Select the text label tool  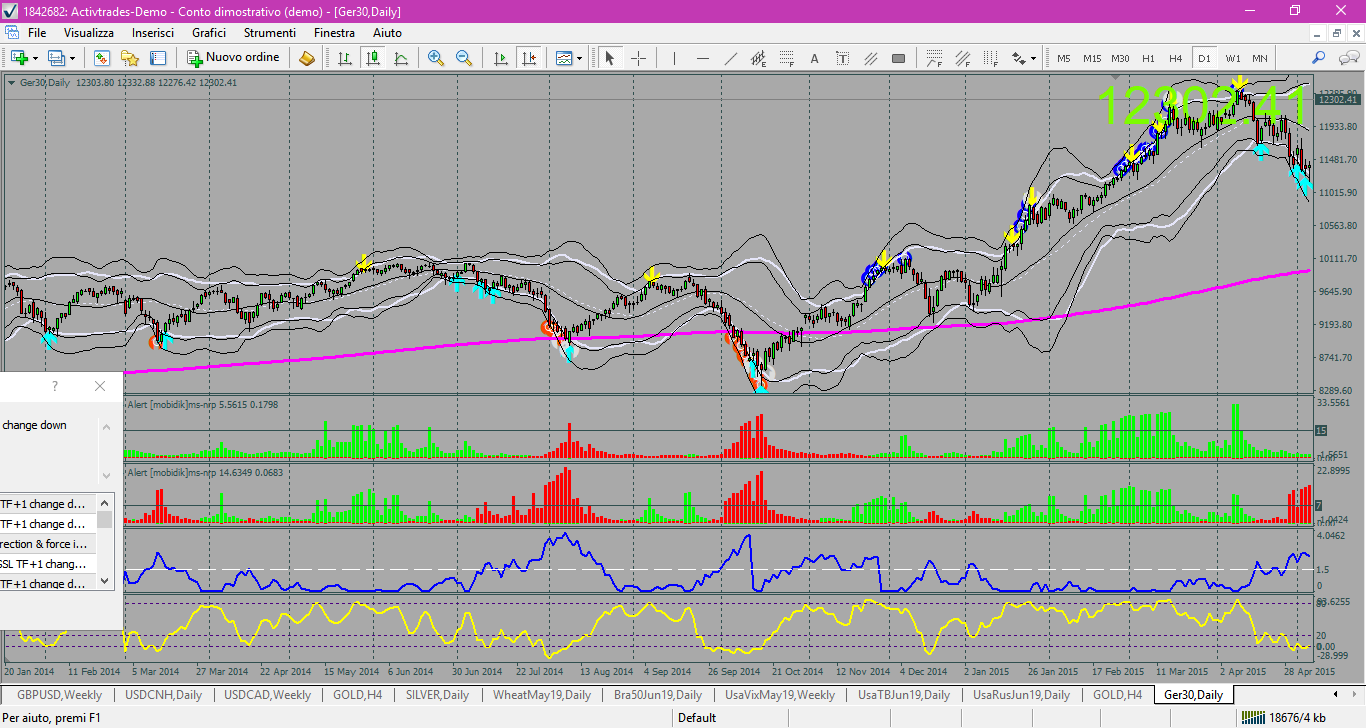[843, 58]
